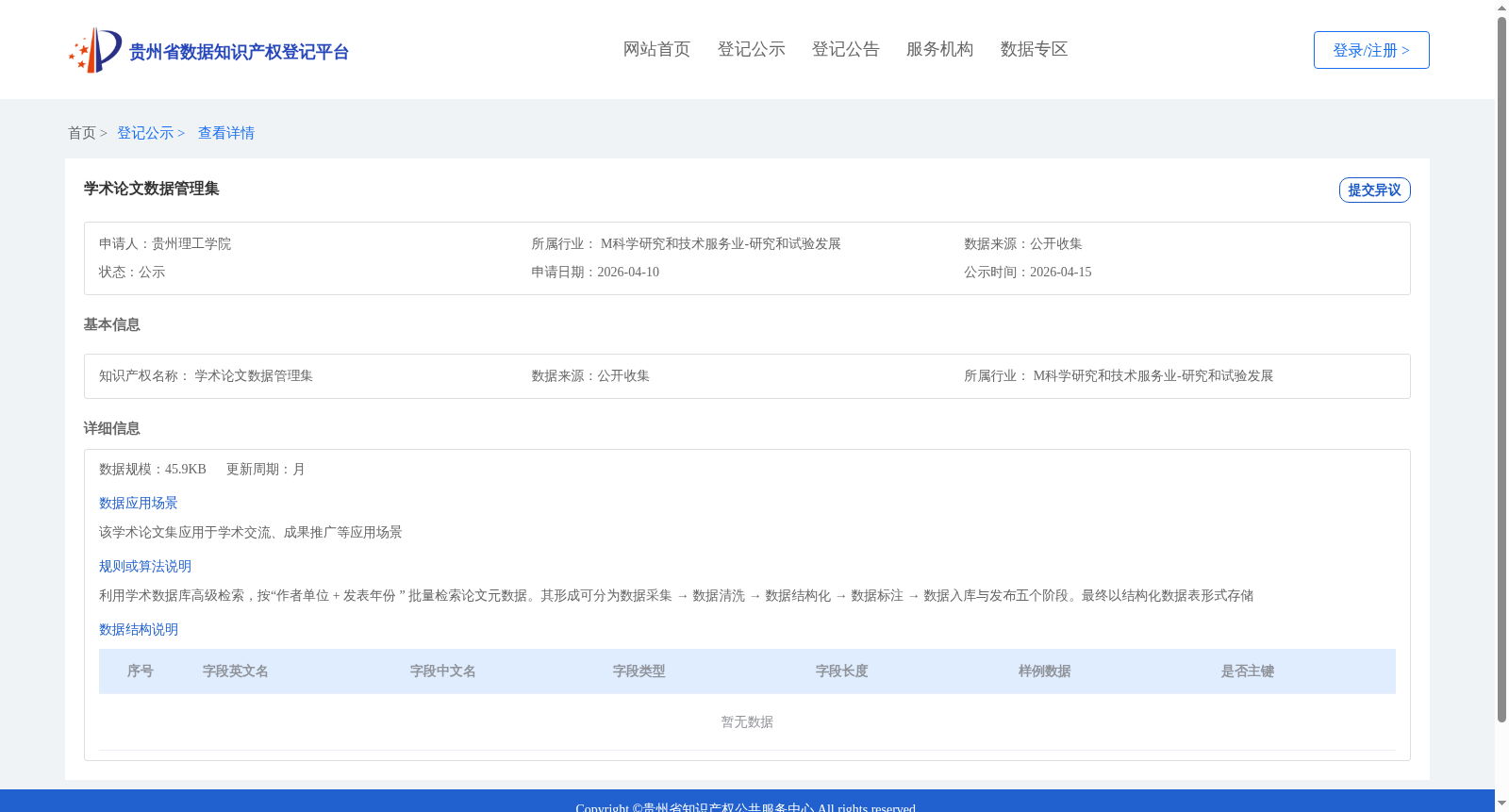Click platform title 贵州省数据知识产权登记平台
Viewport: 1509px width, 812px height.
pos(239,52)
